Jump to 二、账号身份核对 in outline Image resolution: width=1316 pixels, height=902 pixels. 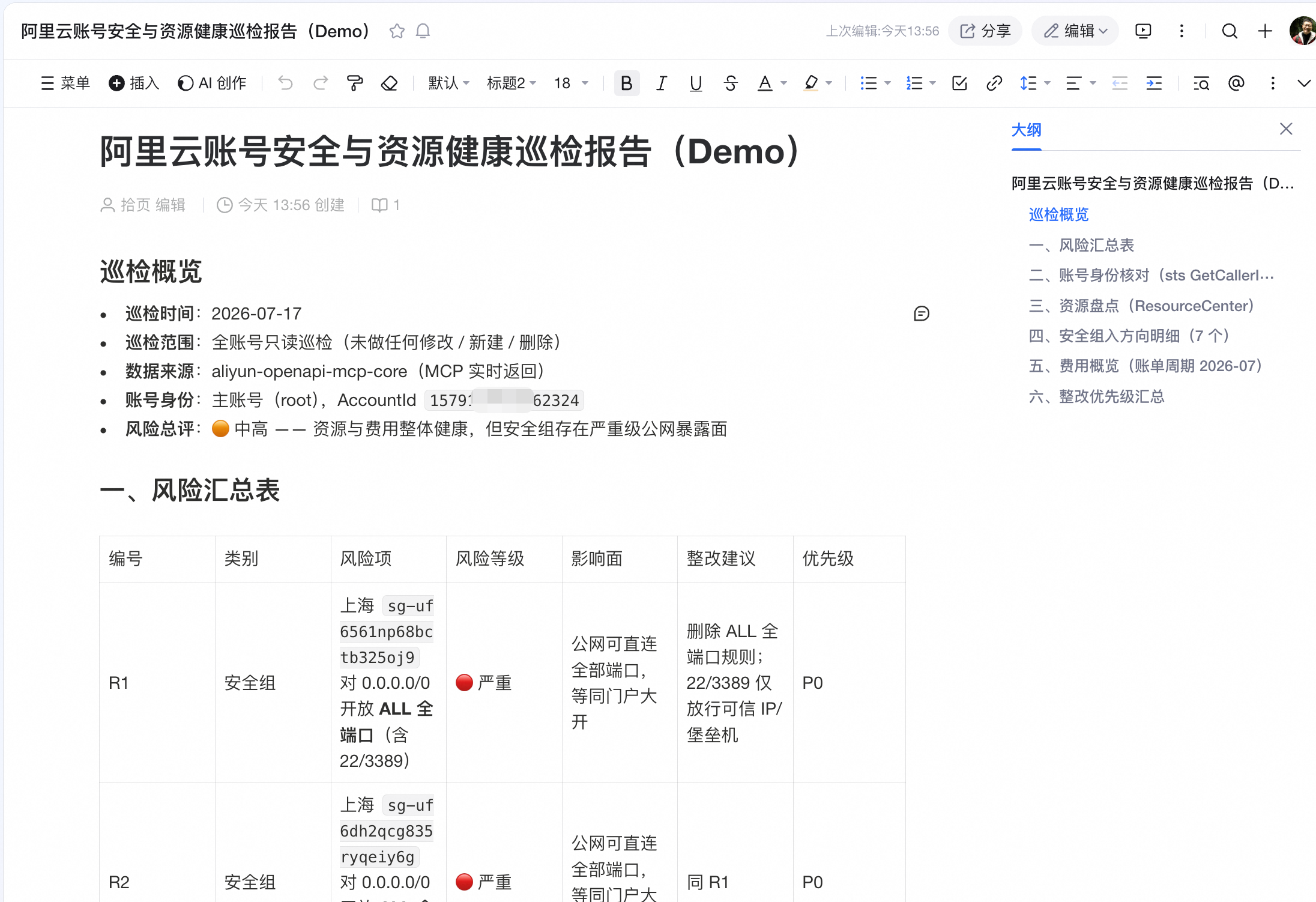point(1151,275)
